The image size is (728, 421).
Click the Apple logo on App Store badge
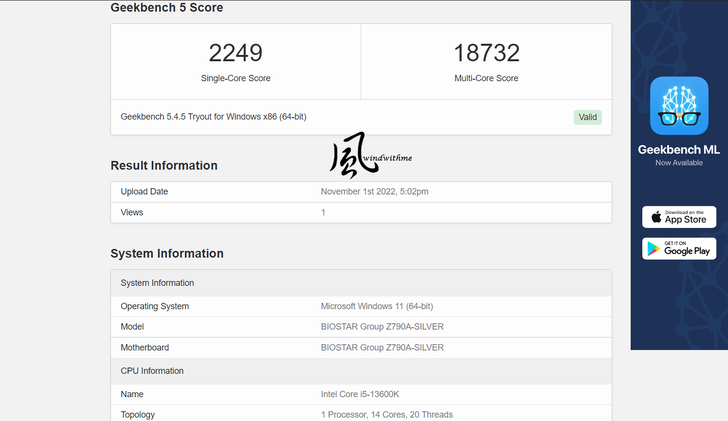point(656,217)
